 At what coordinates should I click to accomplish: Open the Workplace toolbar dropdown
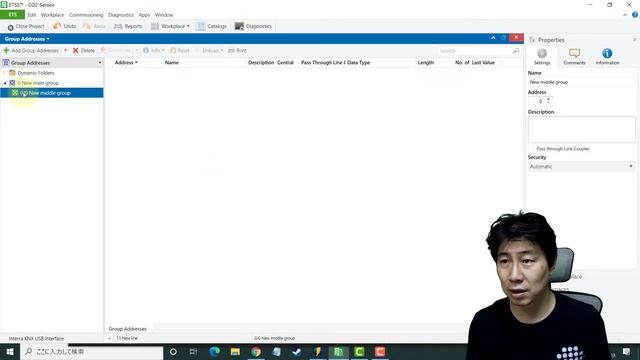coord(170,26)
